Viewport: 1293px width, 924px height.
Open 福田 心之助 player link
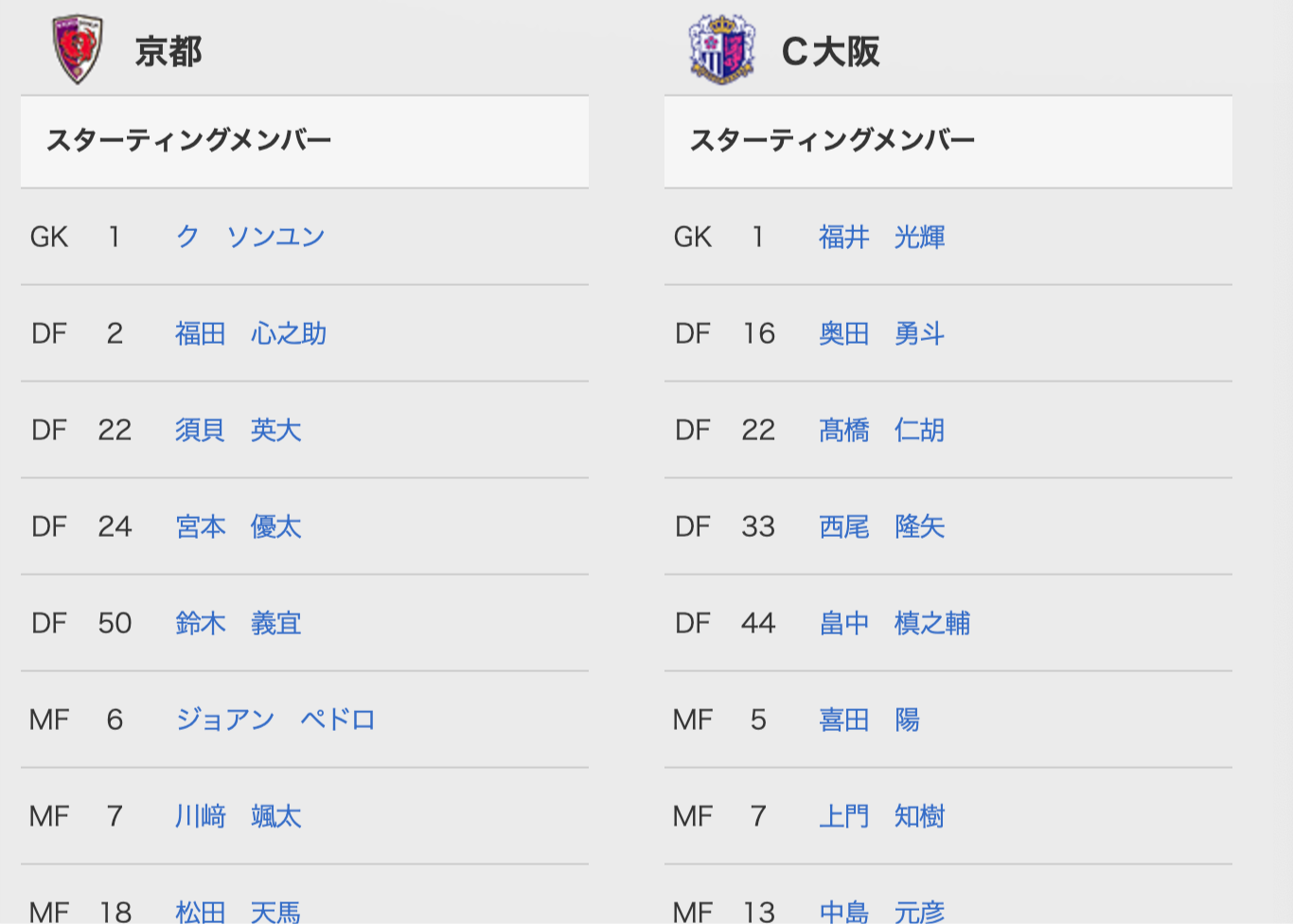point(251,333)
